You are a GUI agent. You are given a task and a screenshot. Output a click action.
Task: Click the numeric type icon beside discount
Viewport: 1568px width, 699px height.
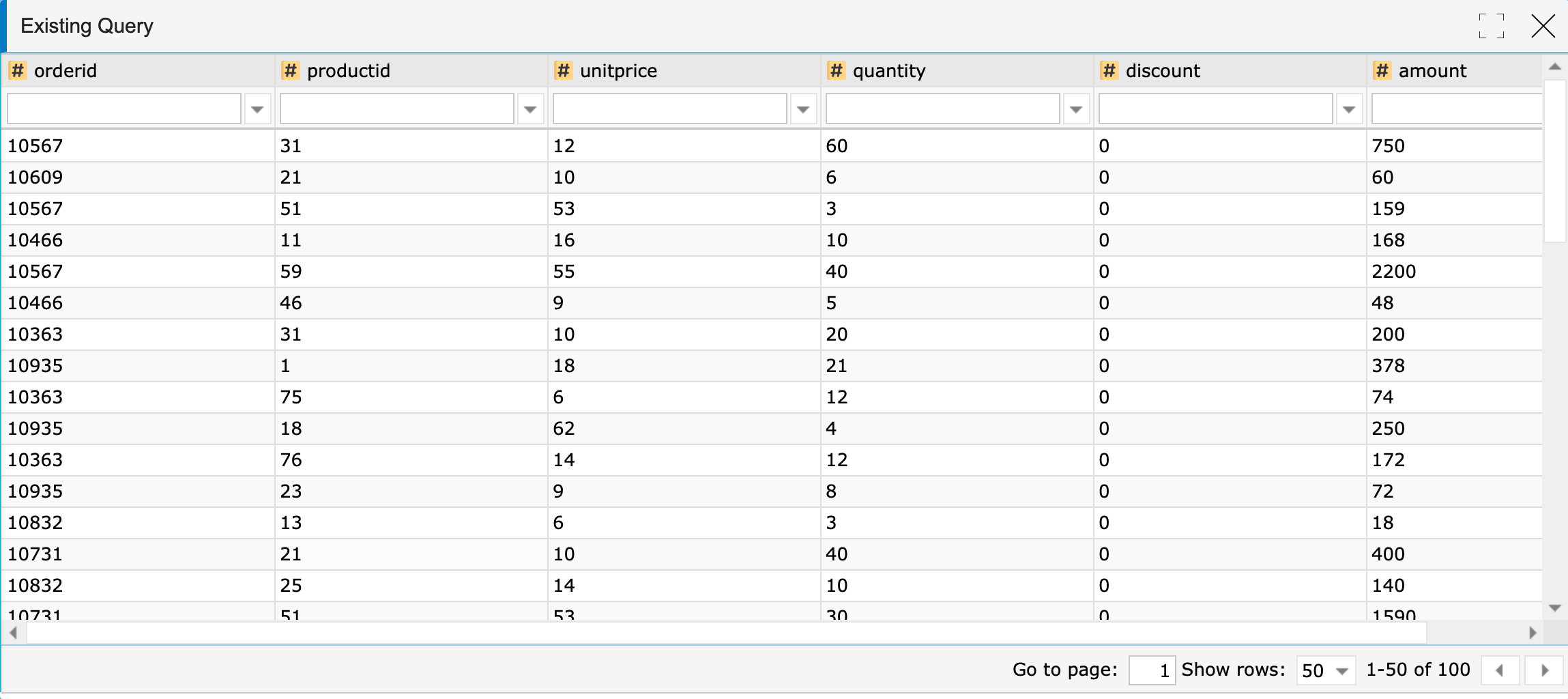[1108, 70]
